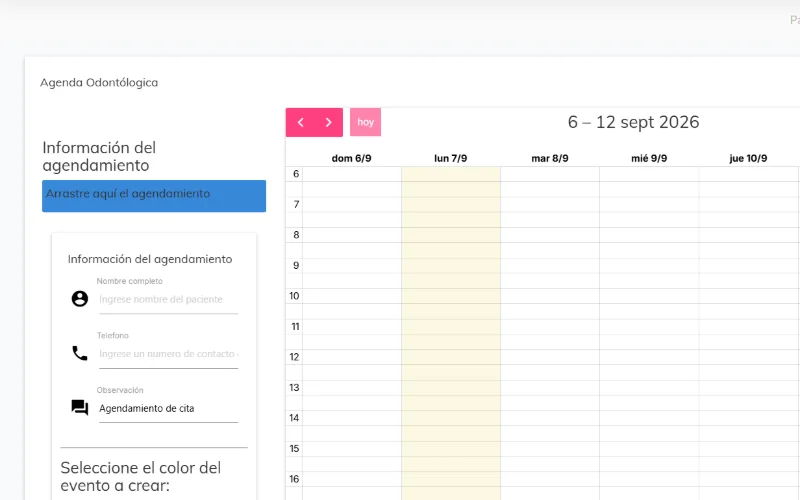Click the 6 hour label in time axis
Viewport: 800px width, 500px height.
[296, 174]
